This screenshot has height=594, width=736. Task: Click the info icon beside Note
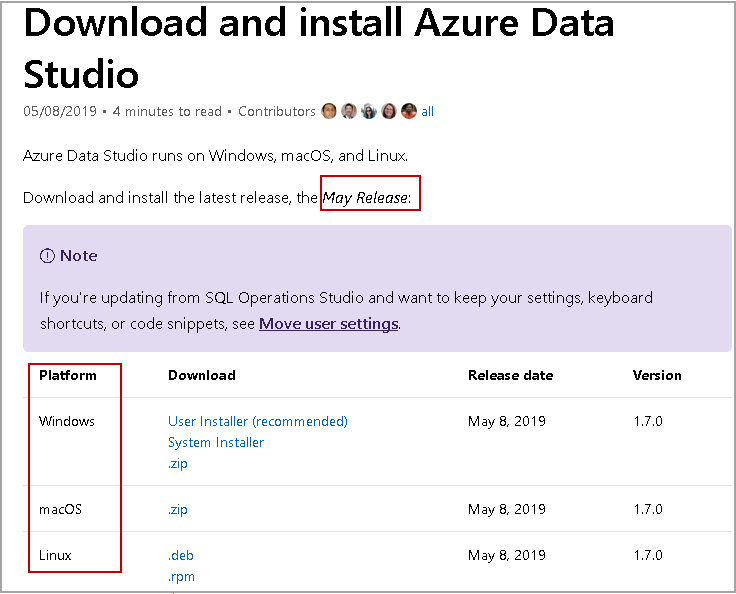[47, 256]
